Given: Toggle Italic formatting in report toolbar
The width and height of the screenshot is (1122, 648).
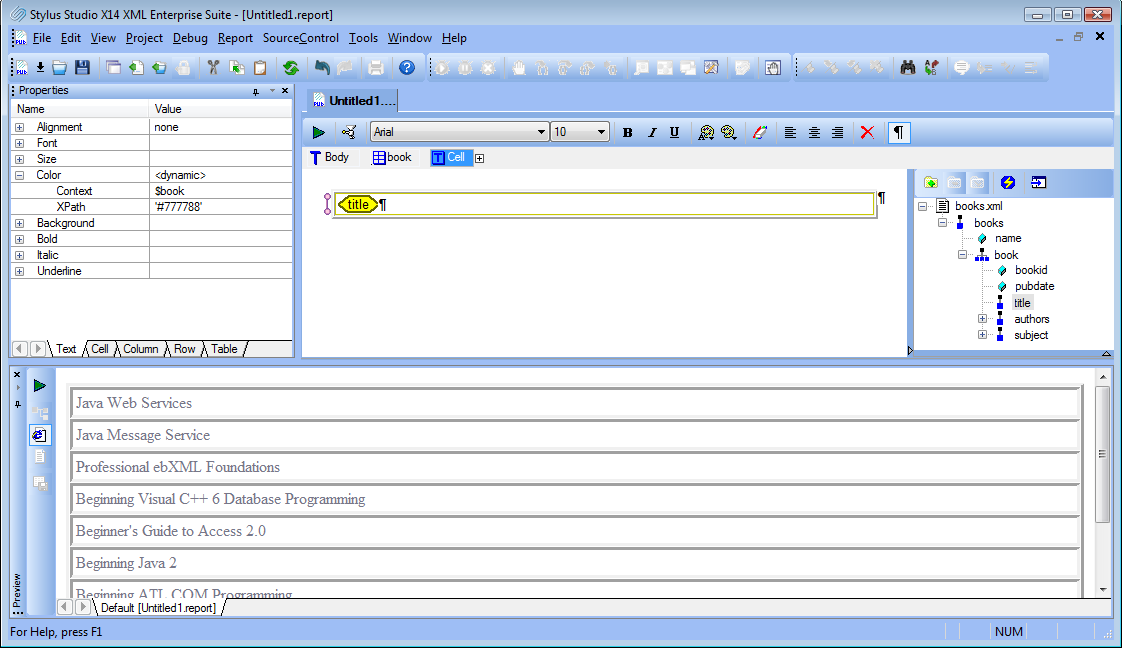Looking at the screenshot, I should 652,132.
